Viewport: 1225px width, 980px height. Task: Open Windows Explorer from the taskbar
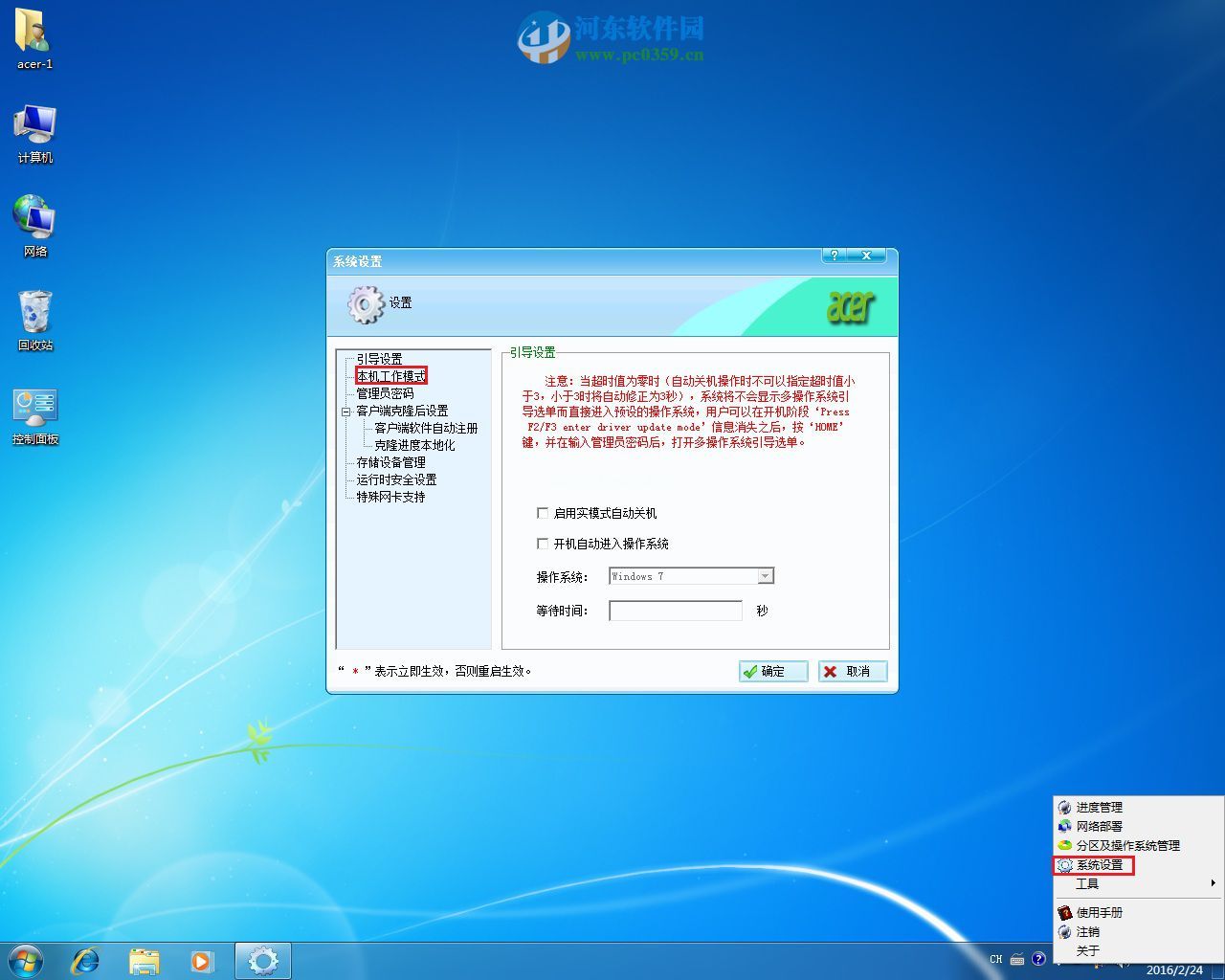[144, 960]
